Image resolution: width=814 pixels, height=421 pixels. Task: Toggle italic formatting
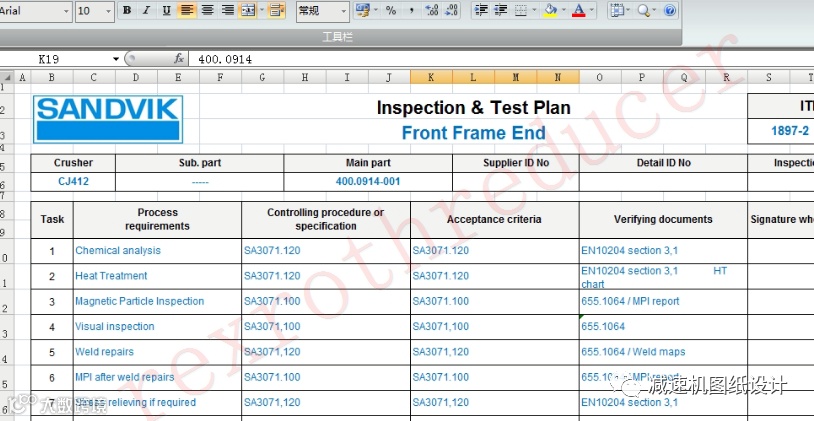(x=146, y=10)
